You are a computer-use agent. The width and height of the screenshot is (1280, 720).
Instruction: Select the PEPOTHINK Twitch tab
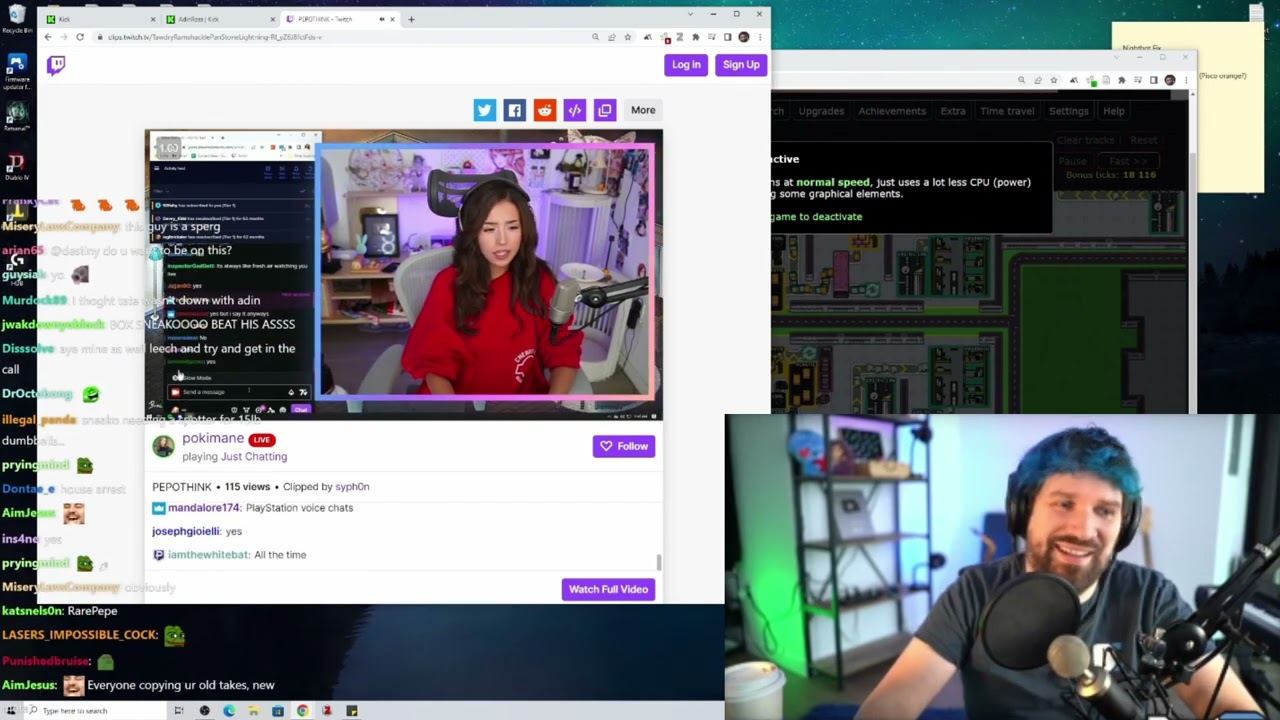click(x=340, y=19)
